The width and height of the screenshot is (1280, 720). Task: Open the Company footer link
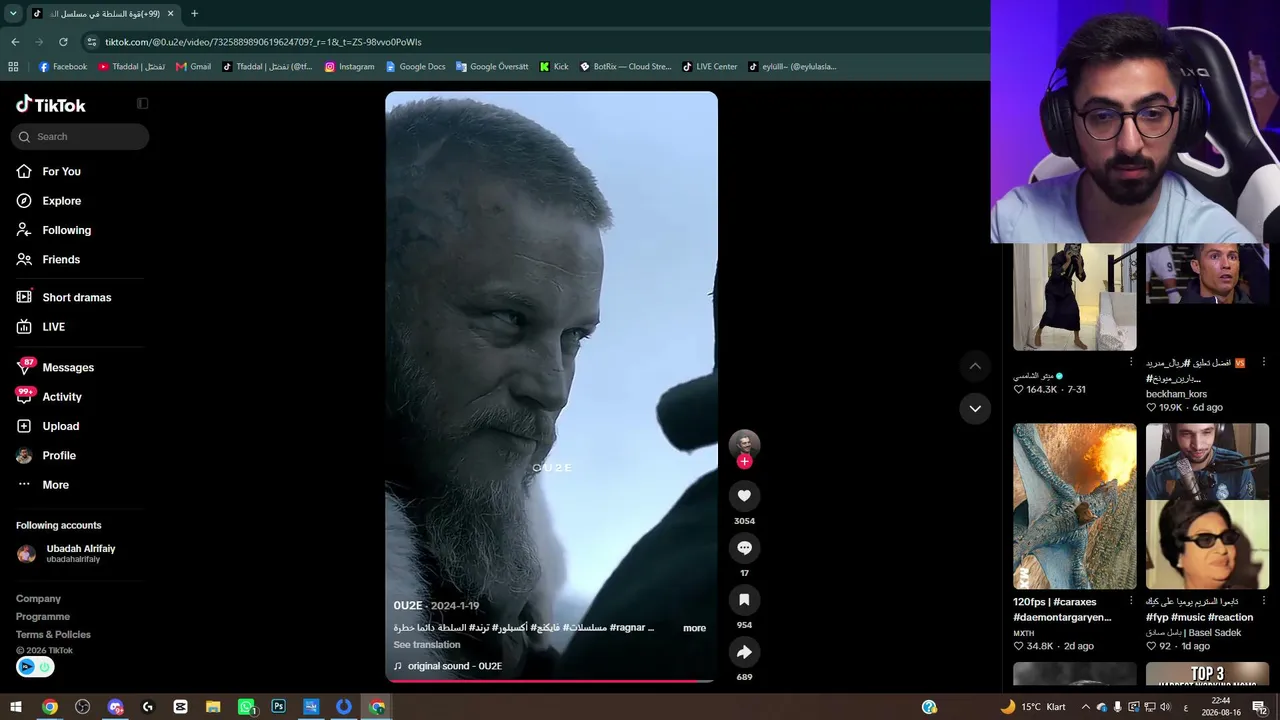pos(38,599)
